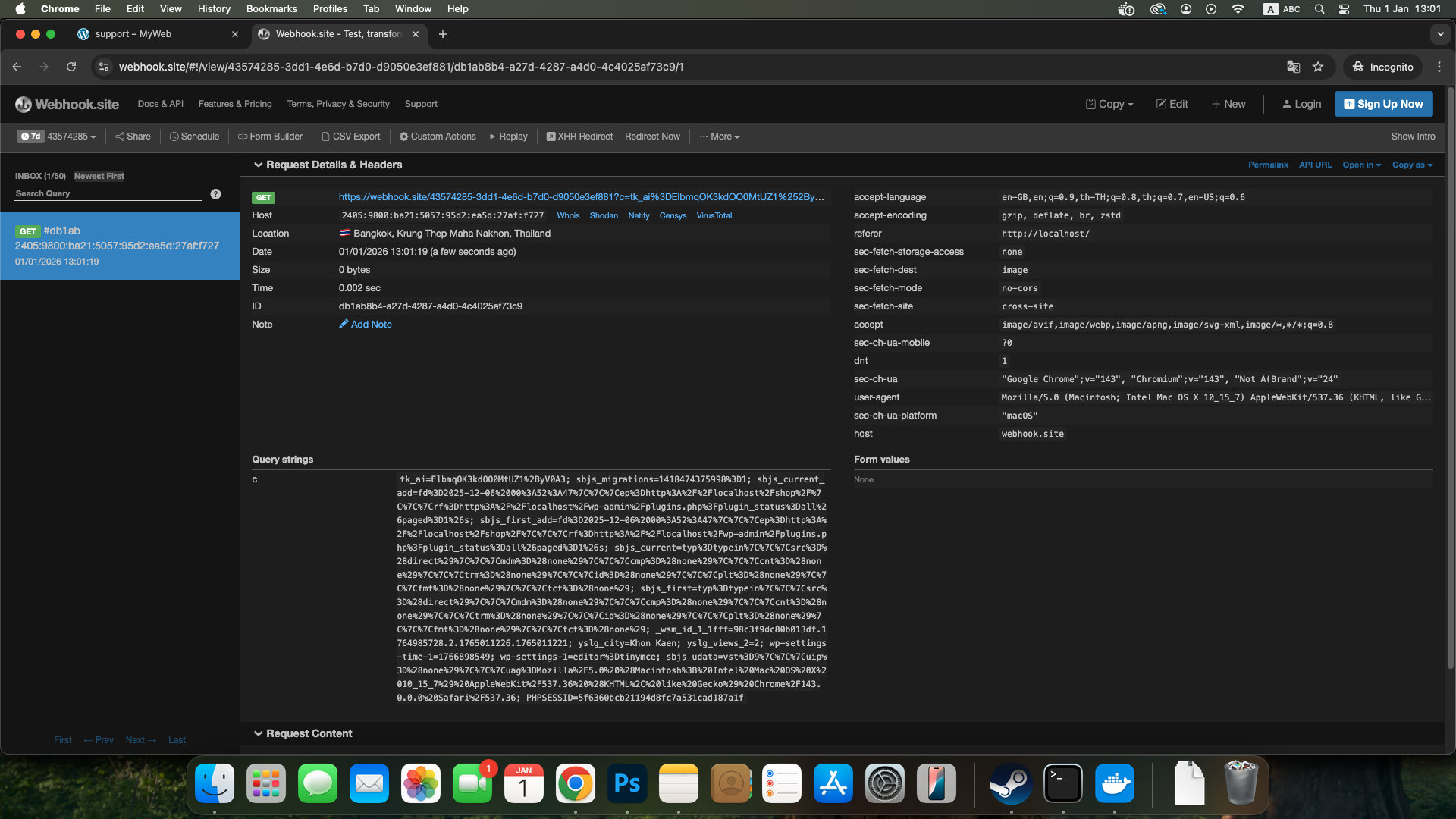
Task: Toggle Newest First sort order
Action: (99, 176)
